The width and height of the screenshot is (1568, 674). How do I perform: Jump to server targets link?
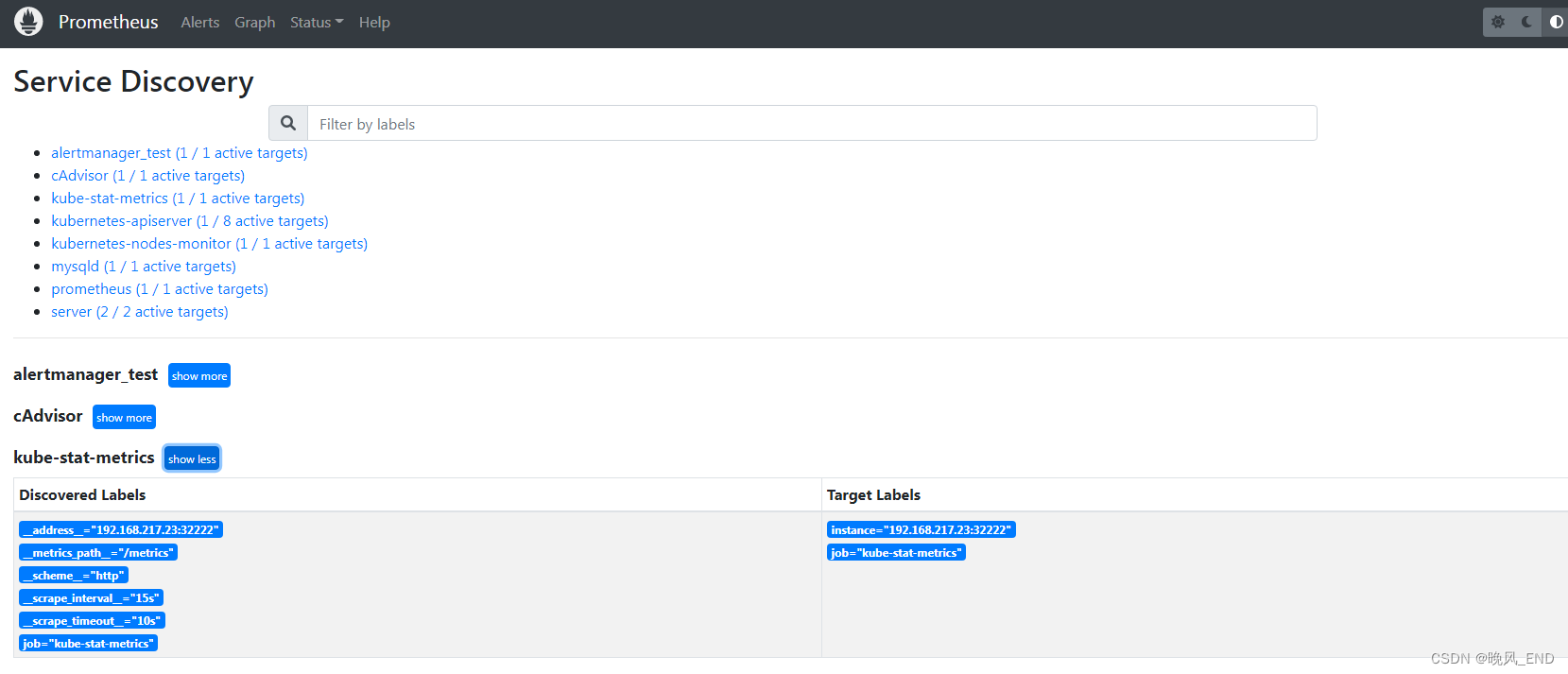coord(140,312)
